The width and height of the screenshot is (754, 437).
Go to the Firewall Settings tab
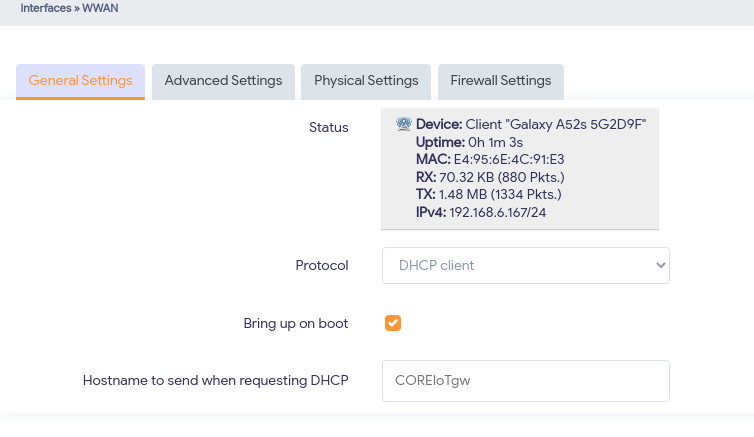tap(500, 81)
